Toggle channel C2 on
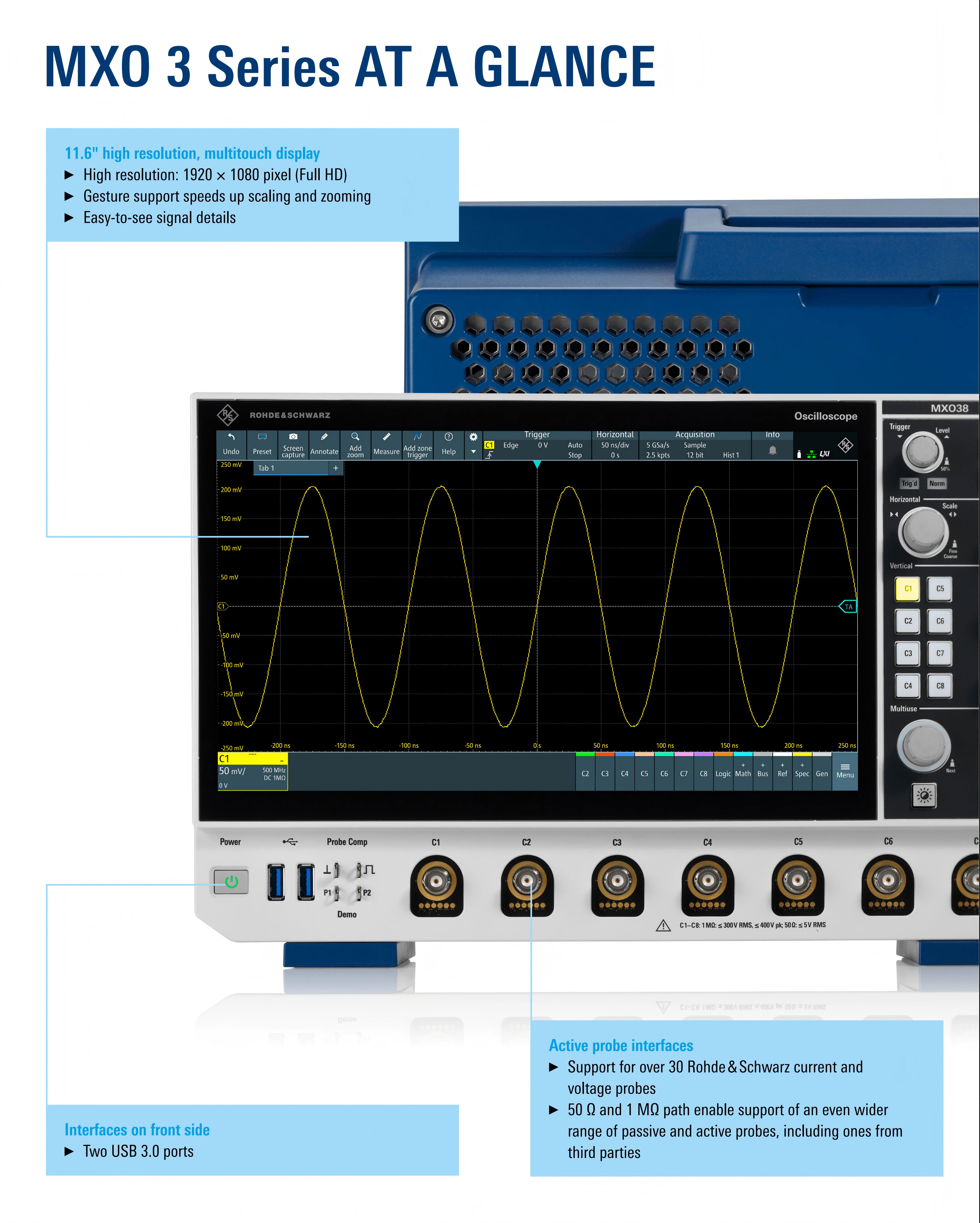Viewport: 980px width, 1223px height. click(585, 773)
